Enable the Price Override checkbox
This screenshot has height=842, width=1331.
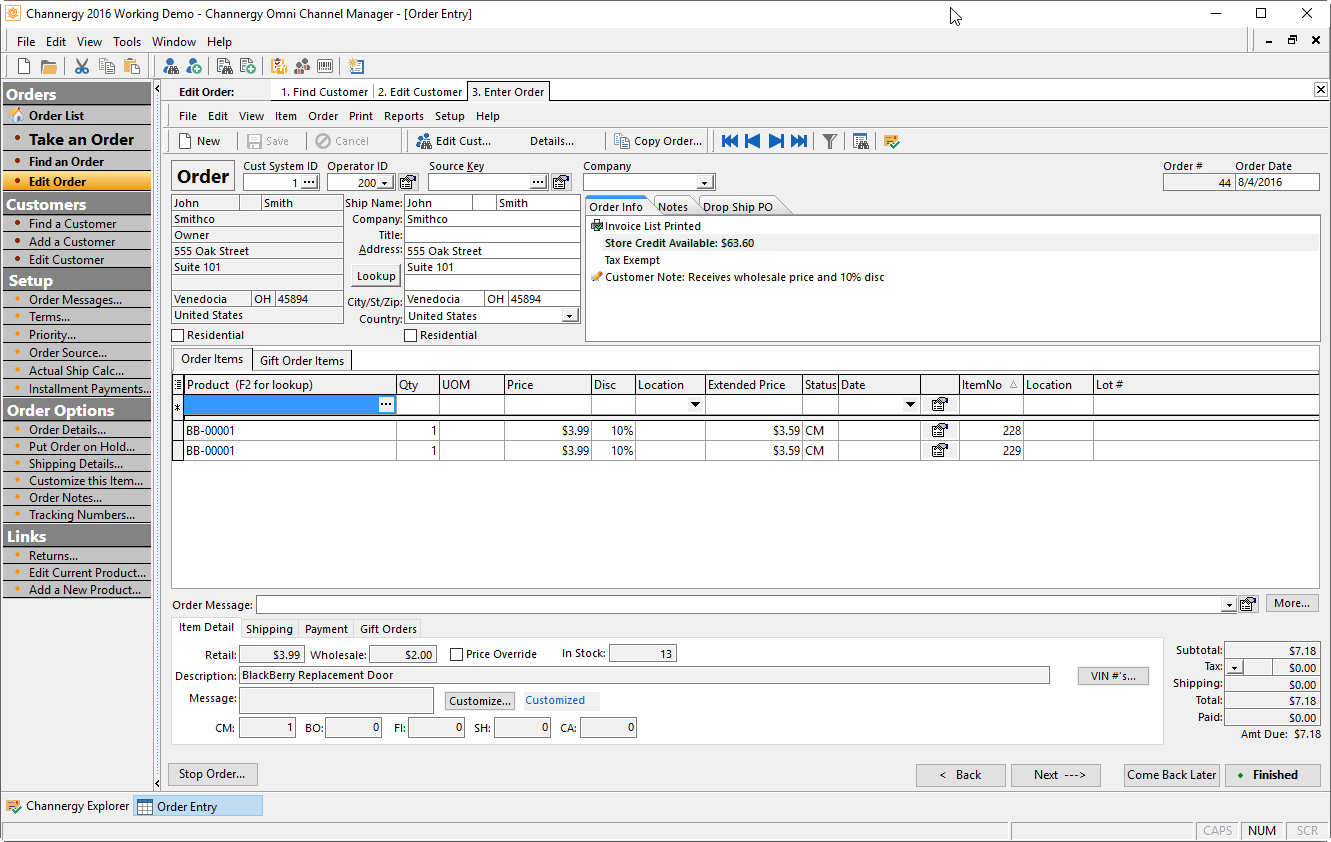pyautogui.click(x=456, y=655)
